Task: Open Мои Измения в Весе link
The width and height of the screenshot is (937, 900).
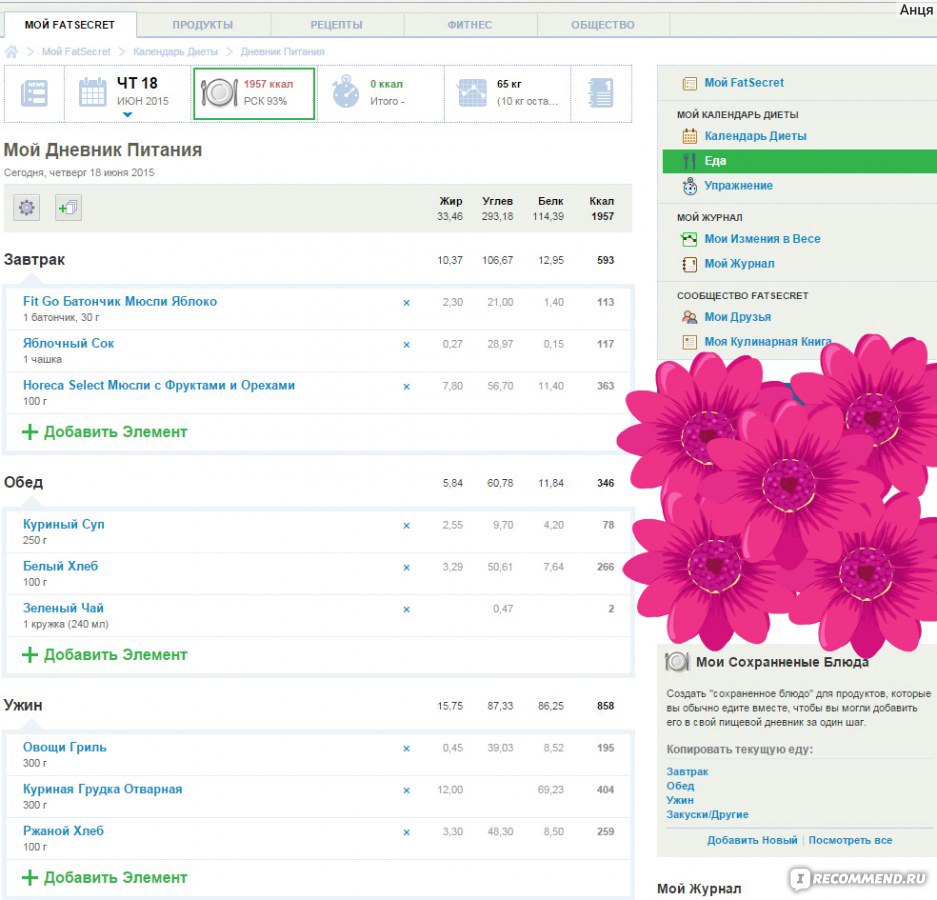Action: 762,239
